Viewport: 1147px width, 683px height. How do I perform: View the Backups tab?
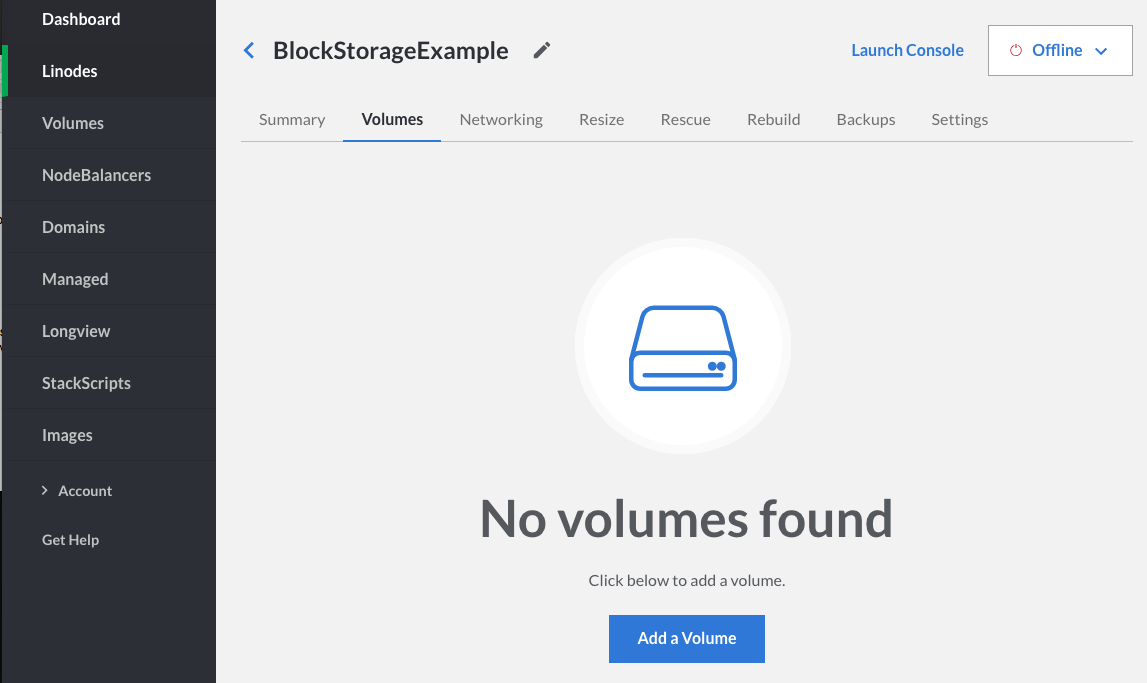click(x=866, y=120)
